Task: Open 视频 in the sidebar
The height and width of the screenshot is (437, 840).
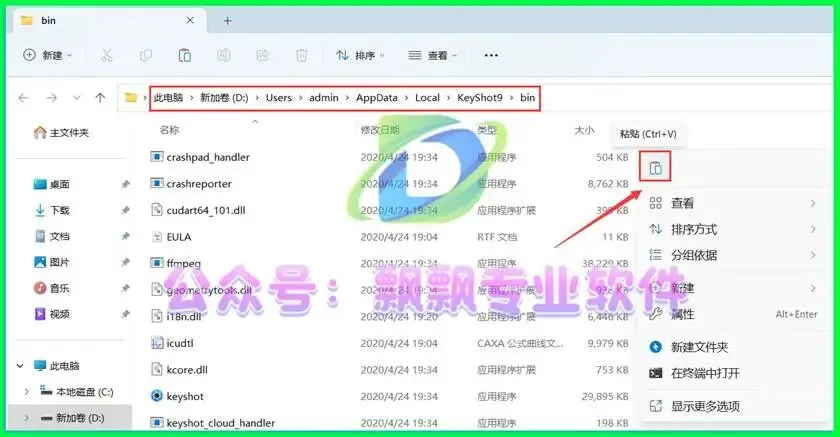Action: click(51, 314)
